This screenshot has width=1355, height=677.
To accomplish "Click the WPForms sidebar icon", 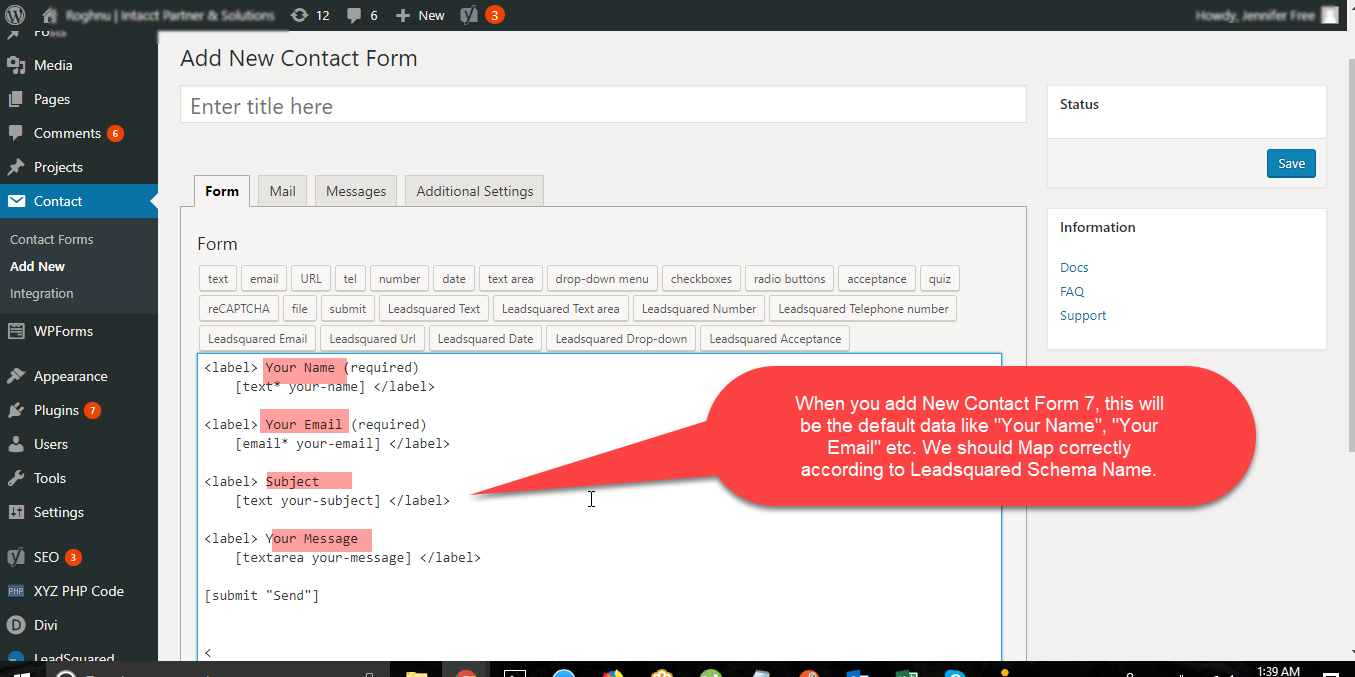I will coord(15,331).
